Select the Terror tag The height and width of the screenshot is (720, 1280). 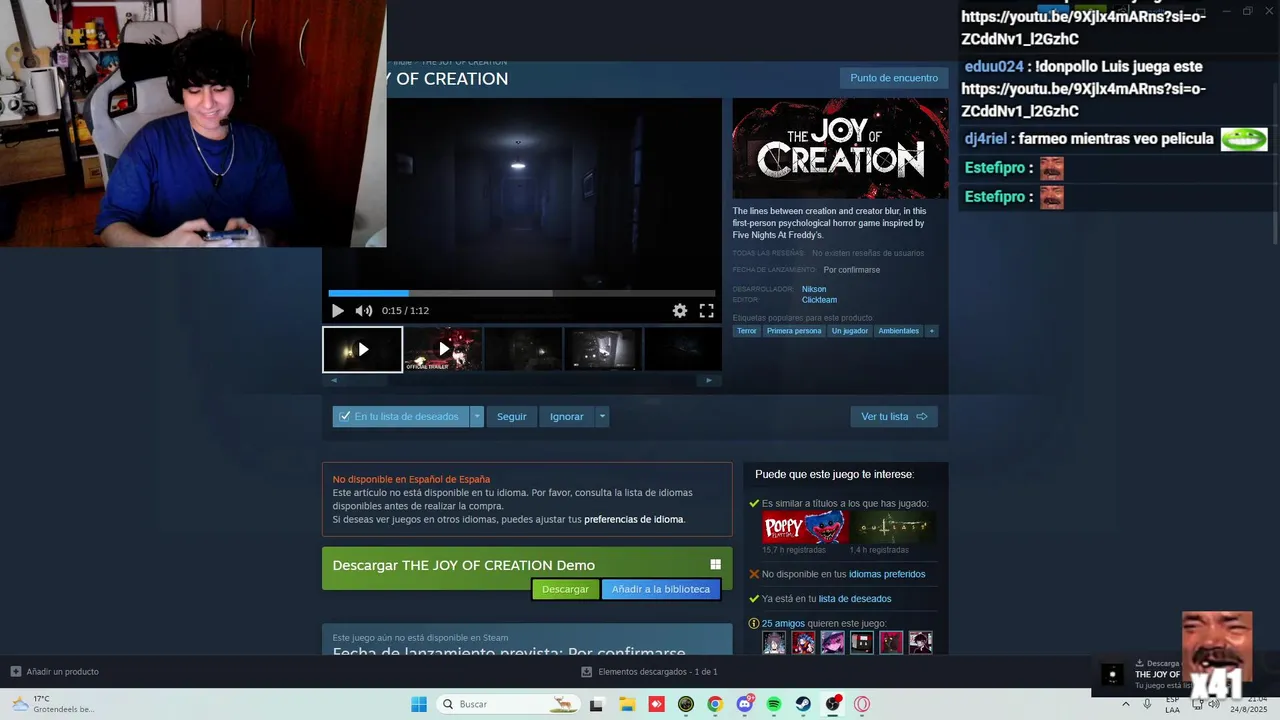click(747, 331)
